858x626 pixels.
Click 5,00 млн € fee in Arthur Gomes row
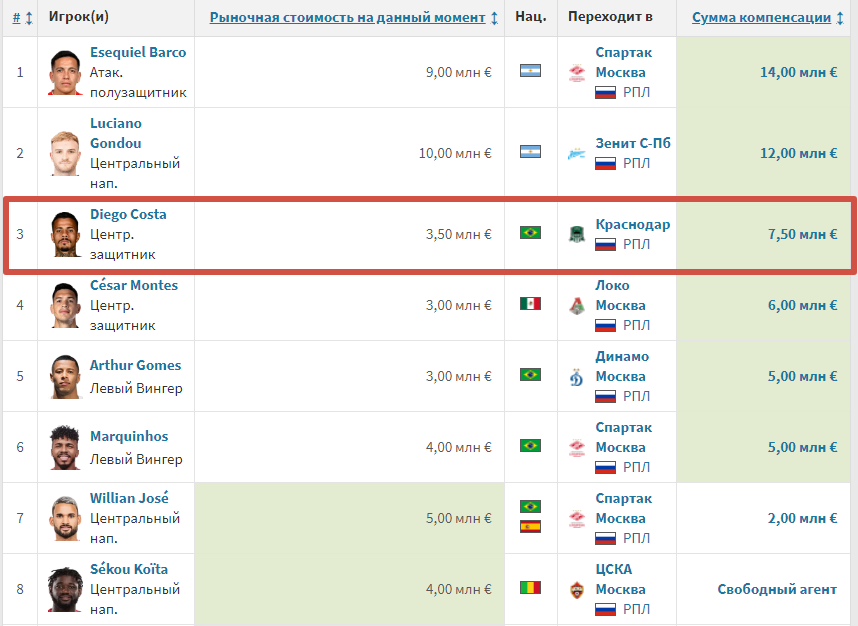pyautogui.click(x=802, y=376)
